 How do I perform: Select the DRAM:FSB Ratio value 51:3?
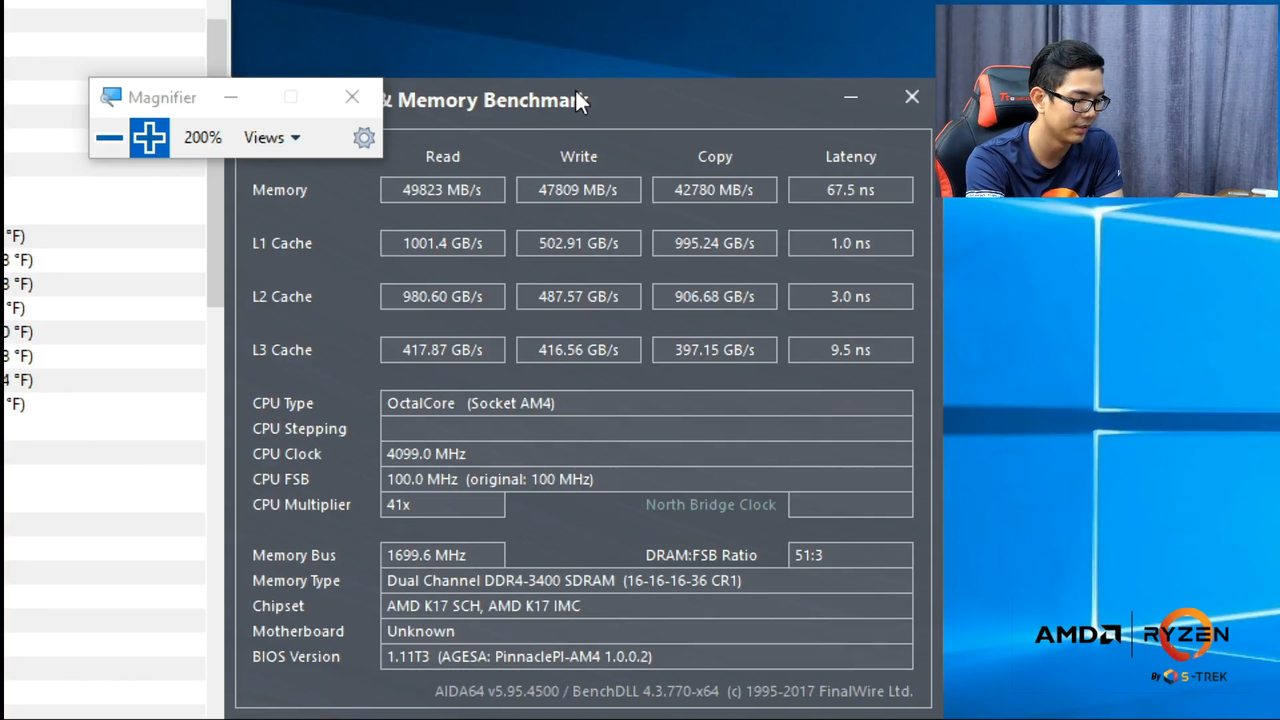pos(850,554)
